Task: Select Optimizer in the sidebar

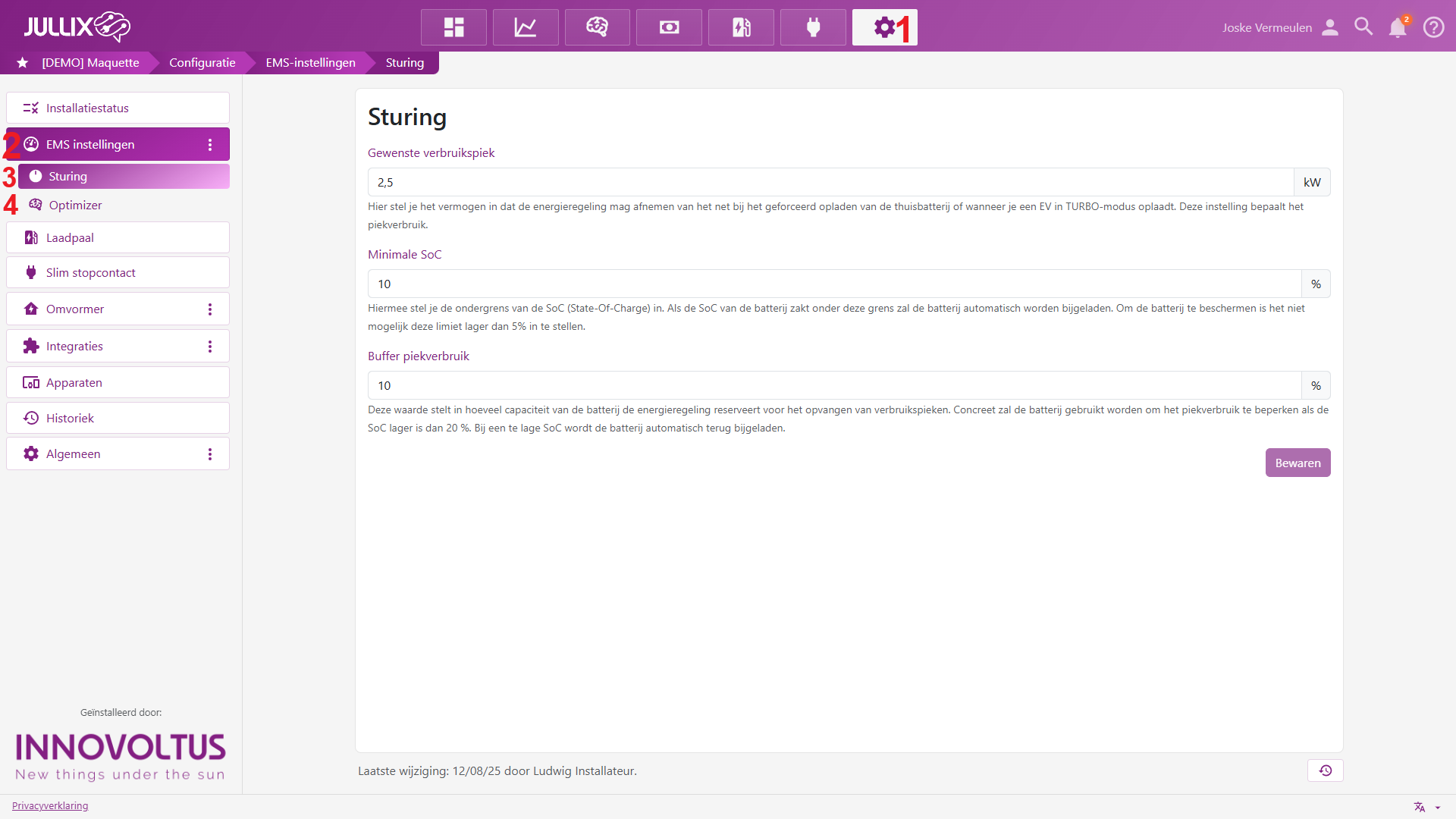Action: [x=75, y=206]
